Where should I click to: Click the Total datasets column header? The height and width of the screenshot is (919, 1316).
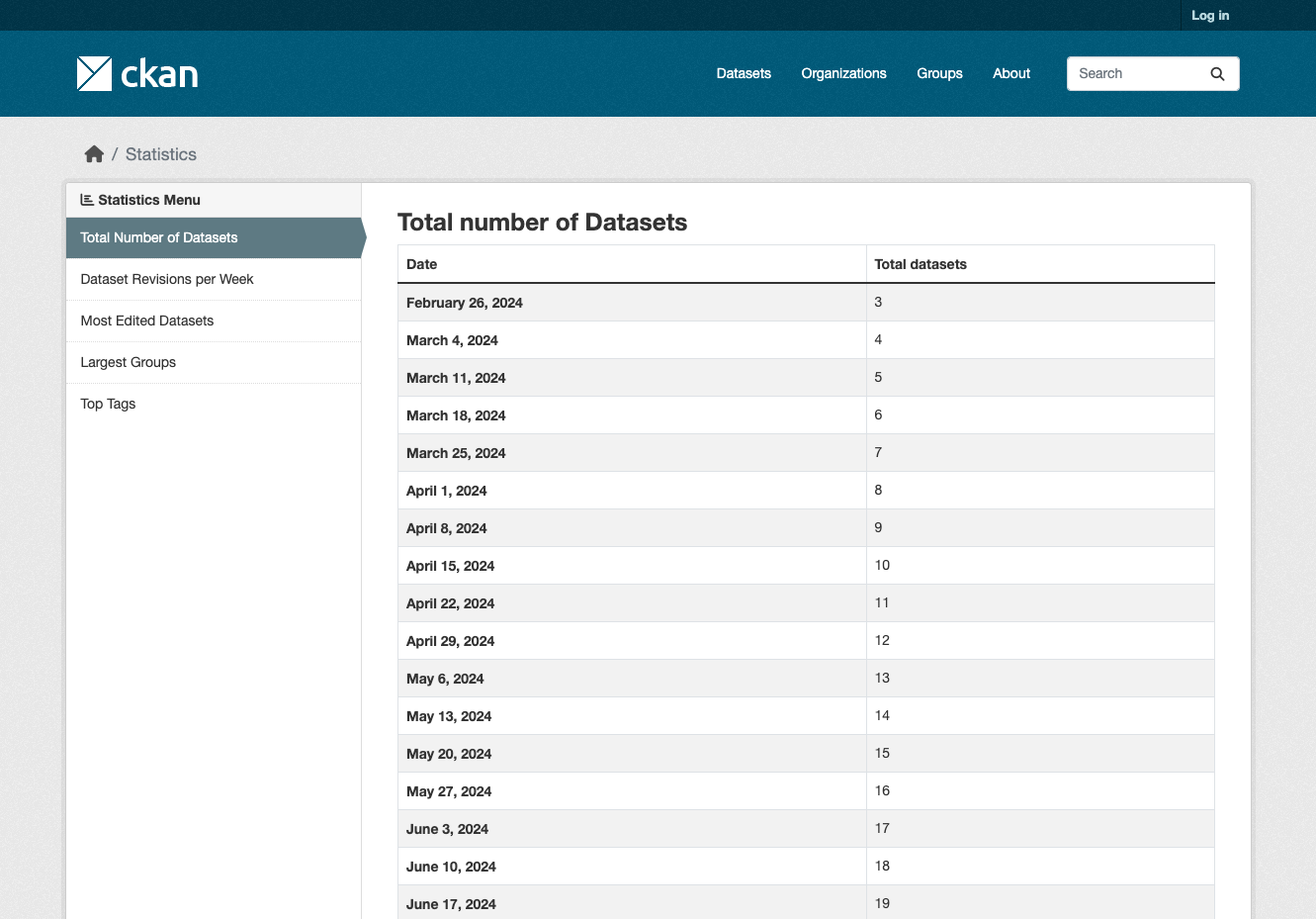(1040, 264)
